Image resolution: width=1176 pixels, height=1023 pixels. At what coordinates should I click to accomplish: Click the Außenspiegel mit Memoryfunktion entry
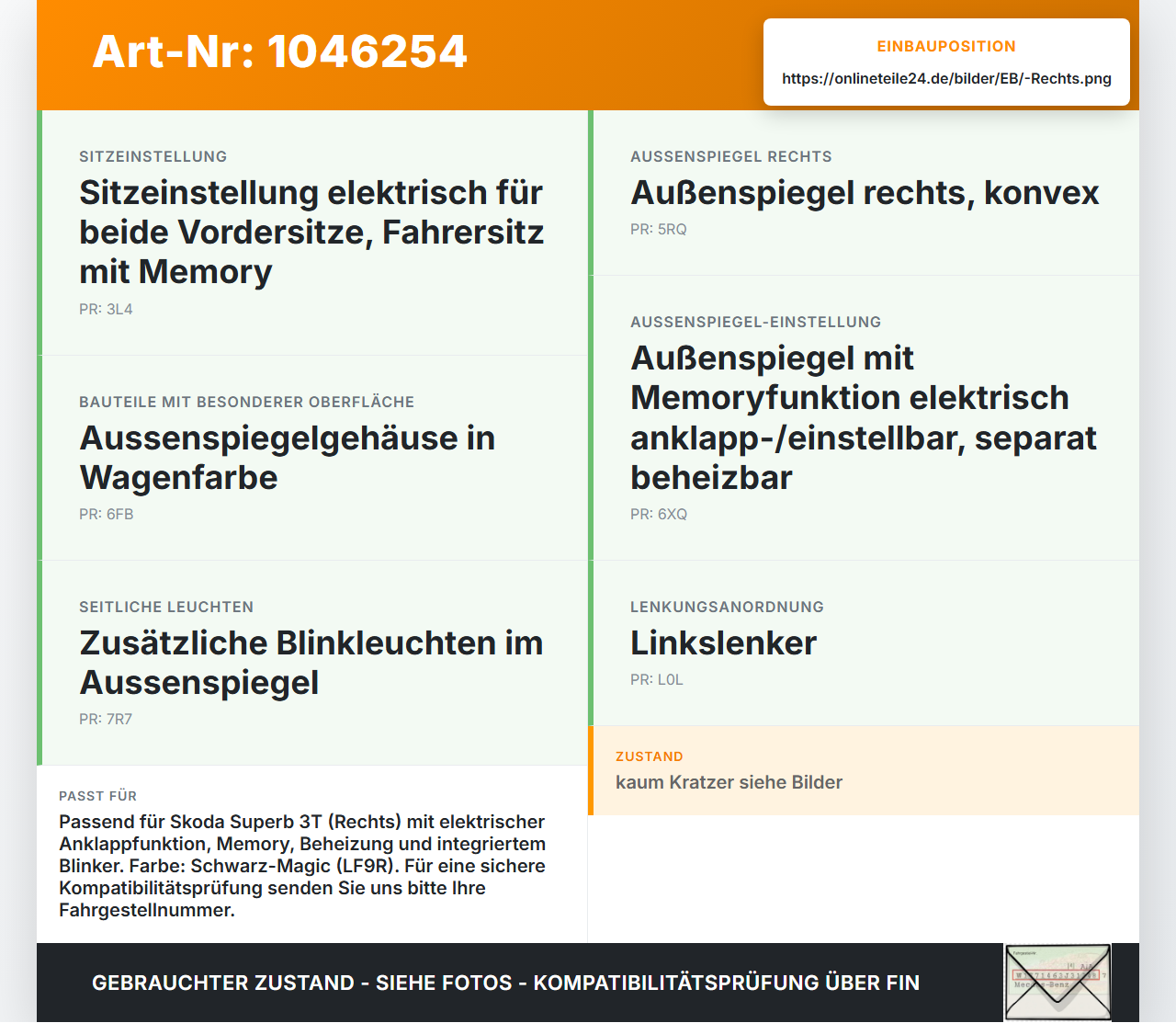click(x=864, y=418)
